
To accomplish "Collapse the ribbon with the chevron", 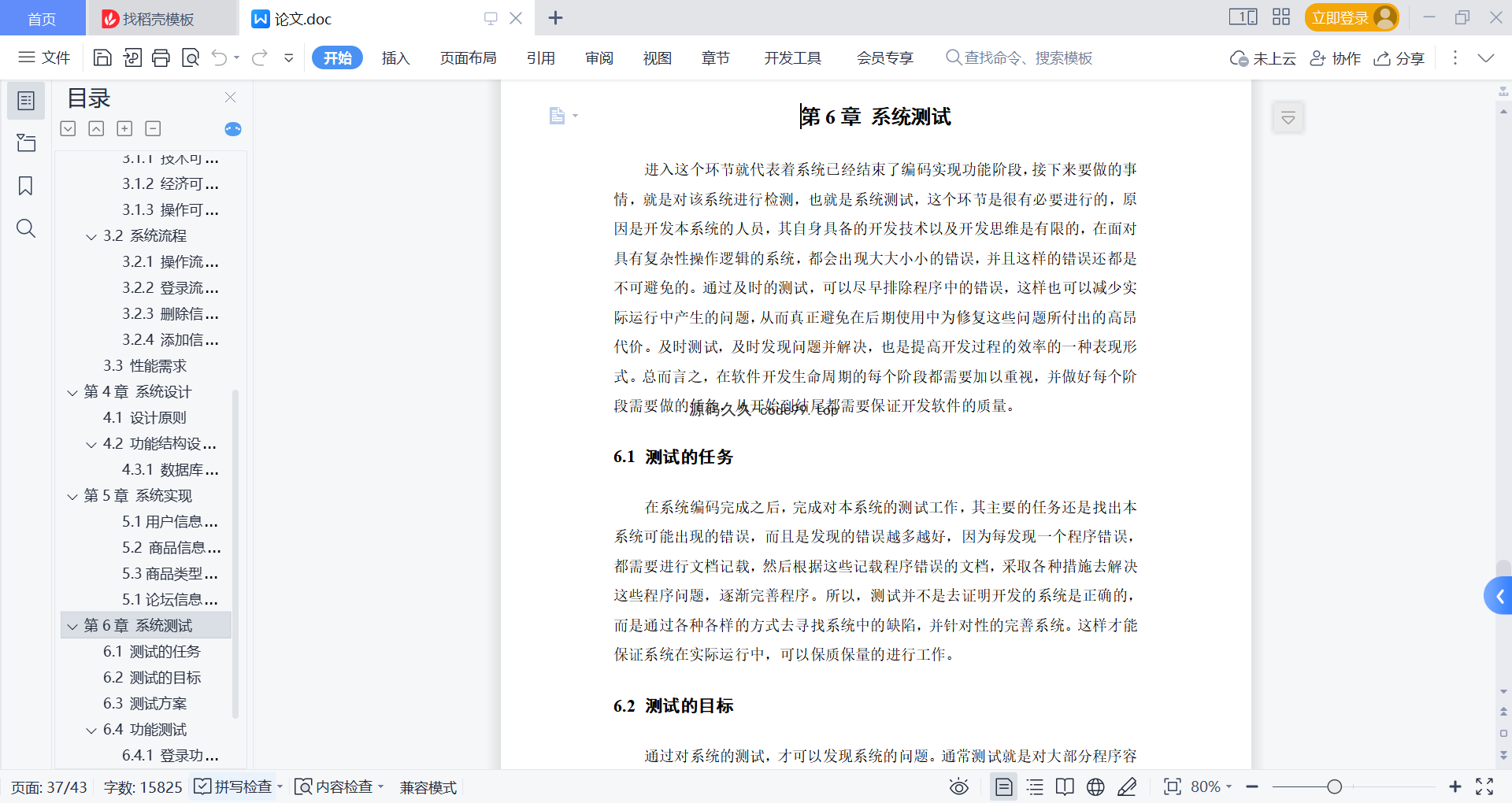I will [x=1486, y=57].
